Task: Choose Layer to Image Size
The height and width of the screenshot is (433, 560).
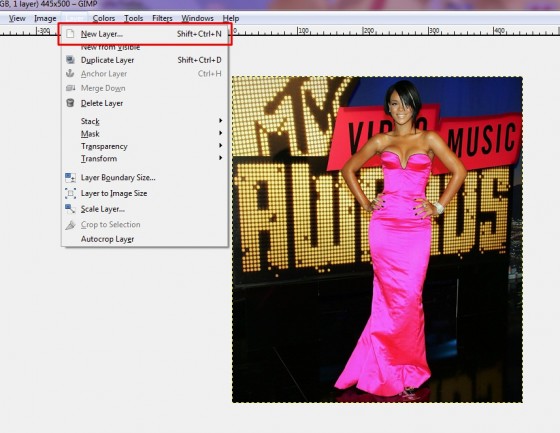Action: click(x=145, y=193)
